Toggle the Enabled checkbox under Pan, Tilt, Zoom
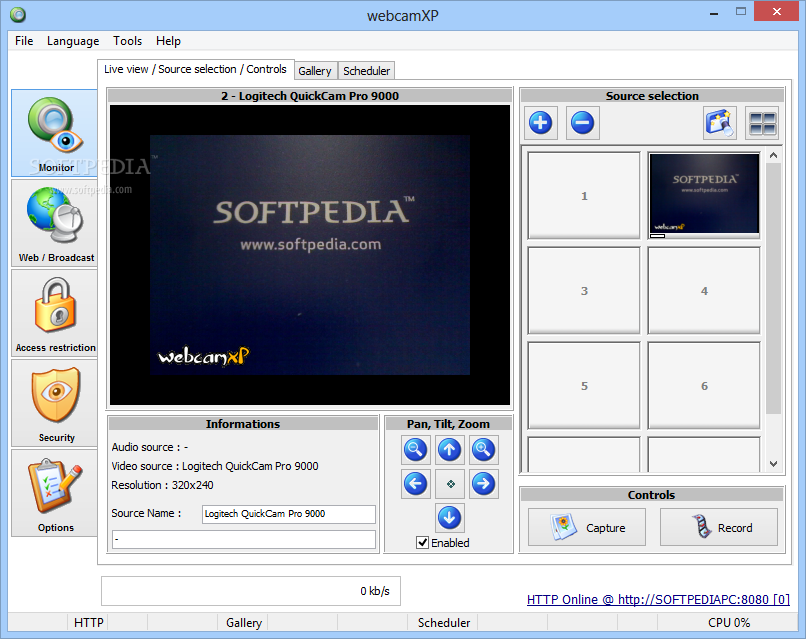Screen dimensions: 806x639 point(422,542)
